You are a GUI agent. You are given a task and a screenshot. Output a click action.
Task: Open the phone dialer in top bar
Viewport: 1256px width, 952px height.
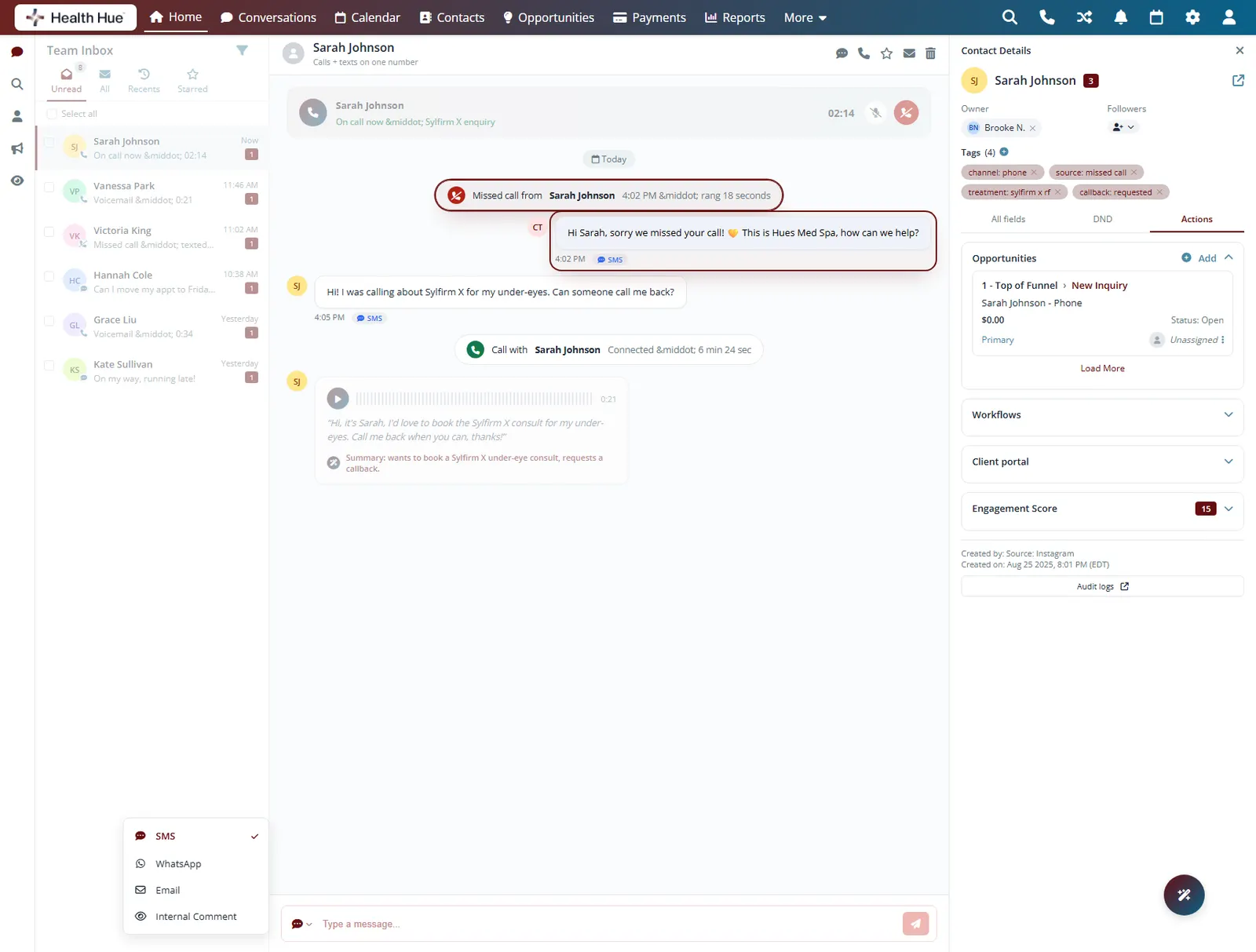(1046, 17)
